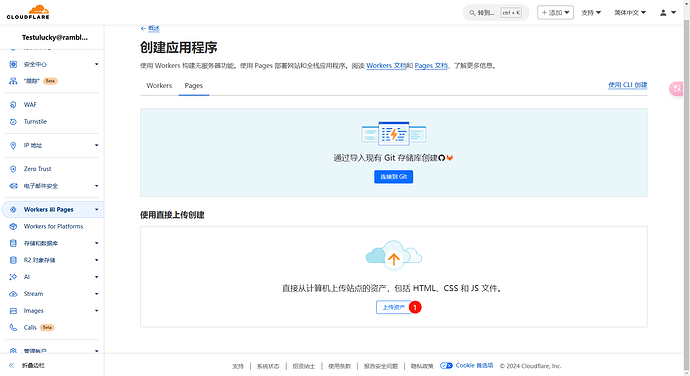The width and height of the screenshot is (690, 376).
Task: Open Workers for Platforms in sidebar
Action: 53,226
